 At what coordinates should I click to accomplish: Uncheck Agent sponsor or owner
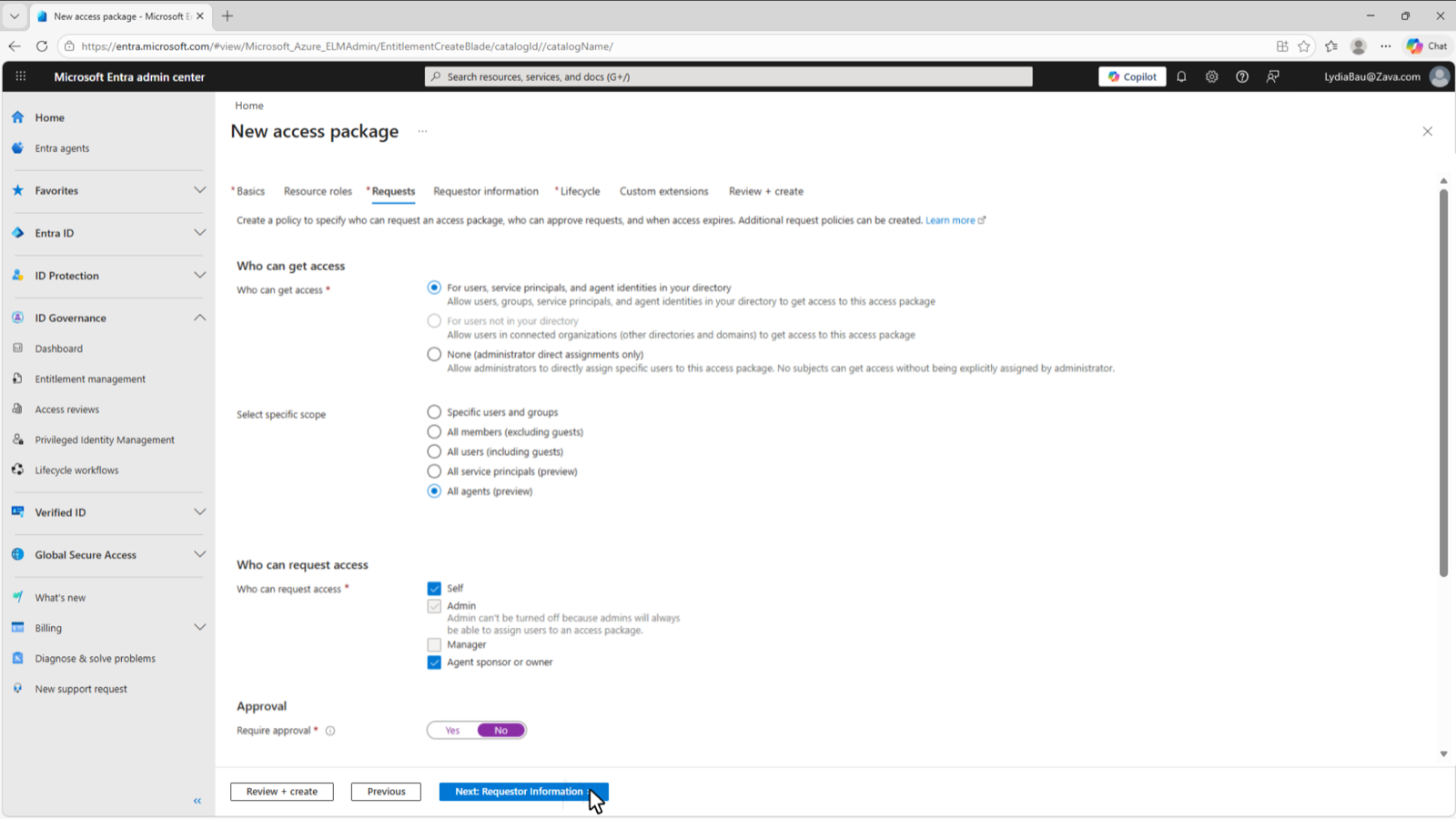pos(434,662)
